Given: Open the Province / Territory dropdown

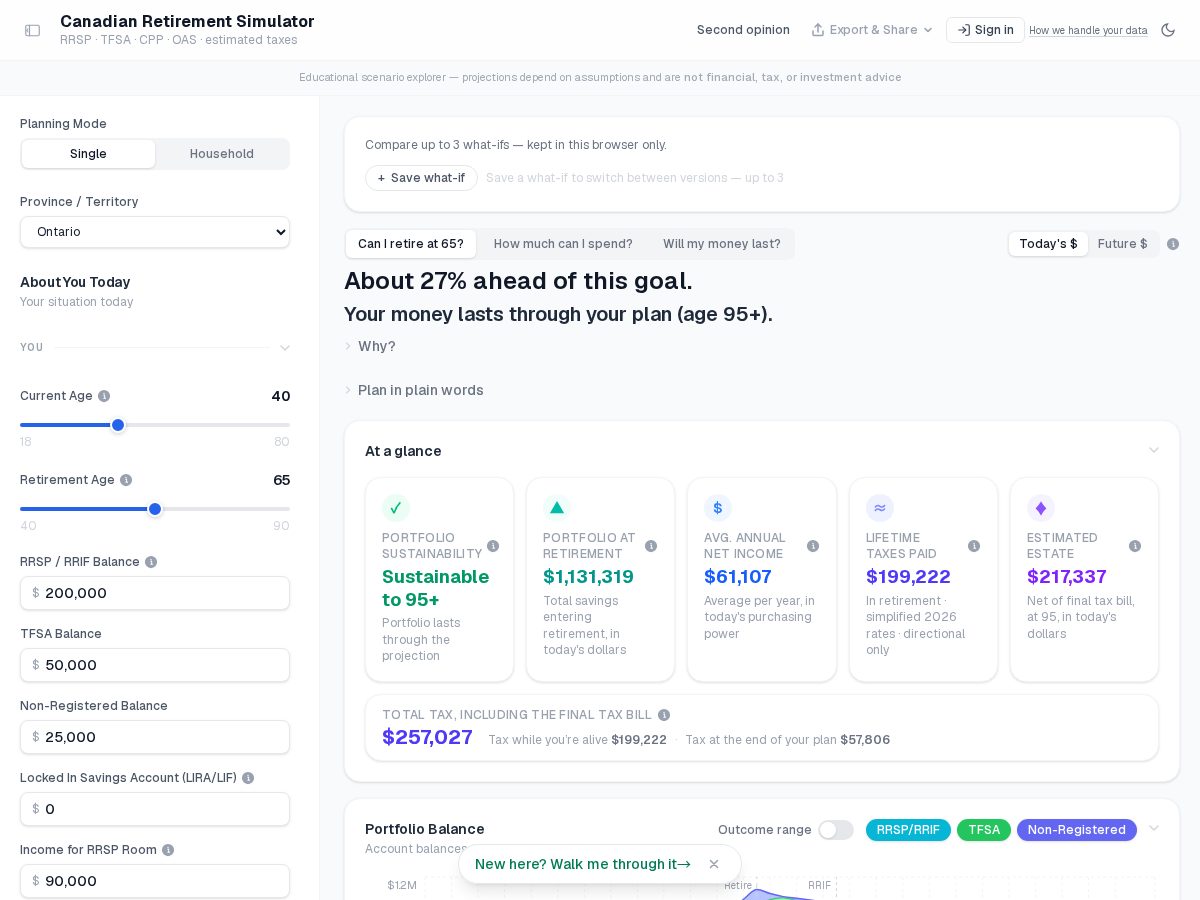Looking at the screenshot, I should click(x=155, y=232).
